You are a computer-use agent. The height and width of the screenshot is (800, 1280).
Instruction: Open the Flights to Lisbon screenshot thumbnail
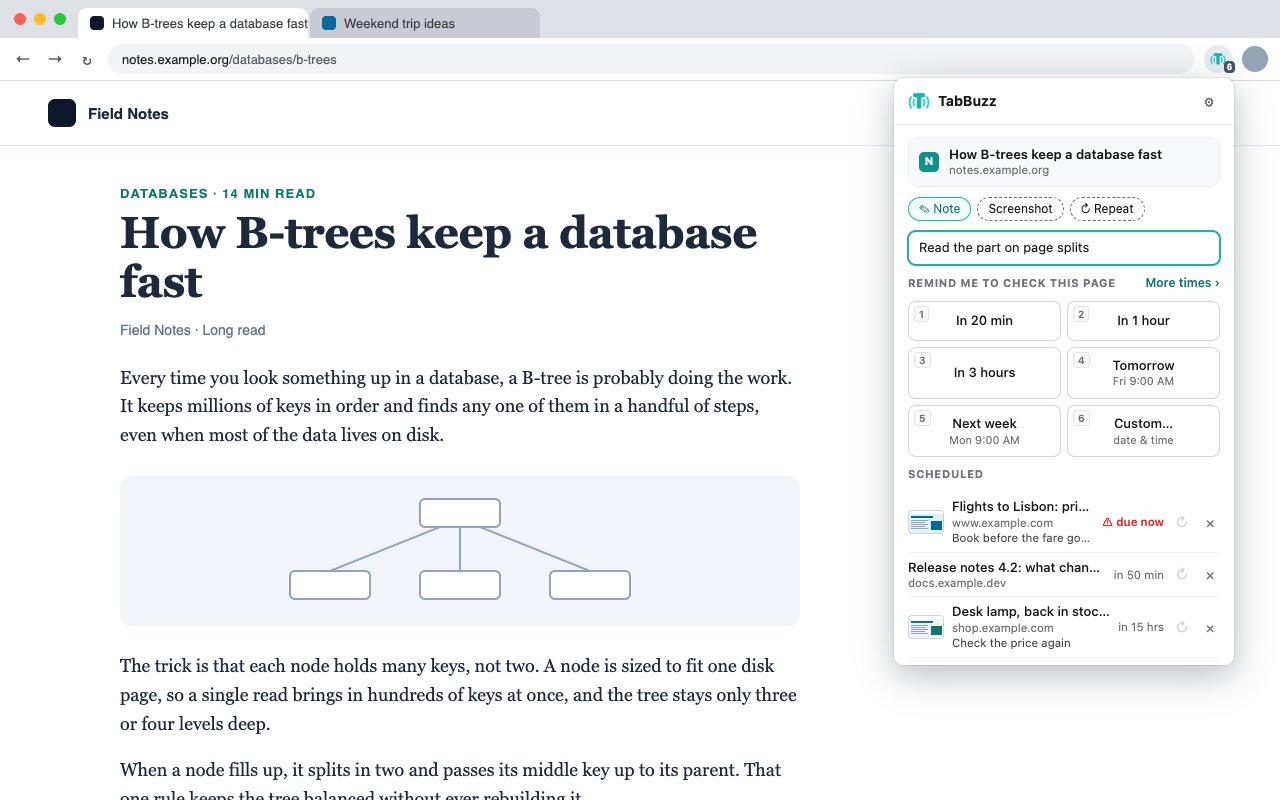point(926,522)
